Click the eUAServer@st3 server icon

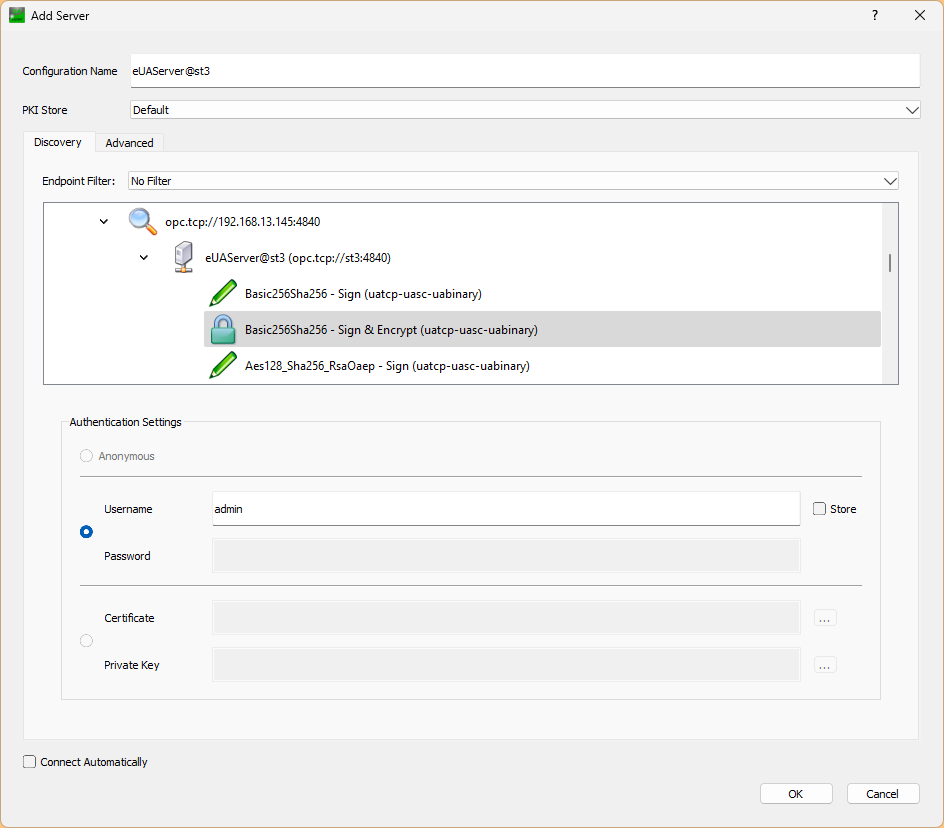tap(183, 257)
